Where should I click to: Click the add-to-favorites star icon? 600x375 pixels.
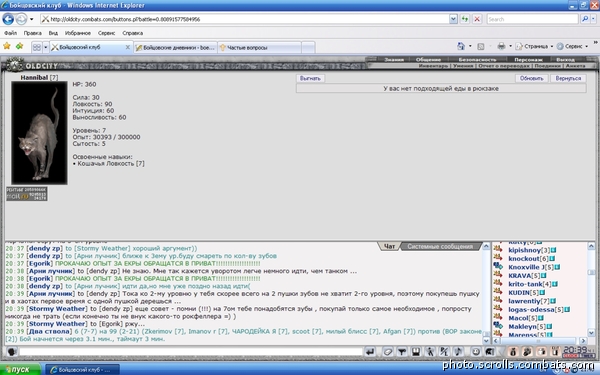(x=19, y=46)
